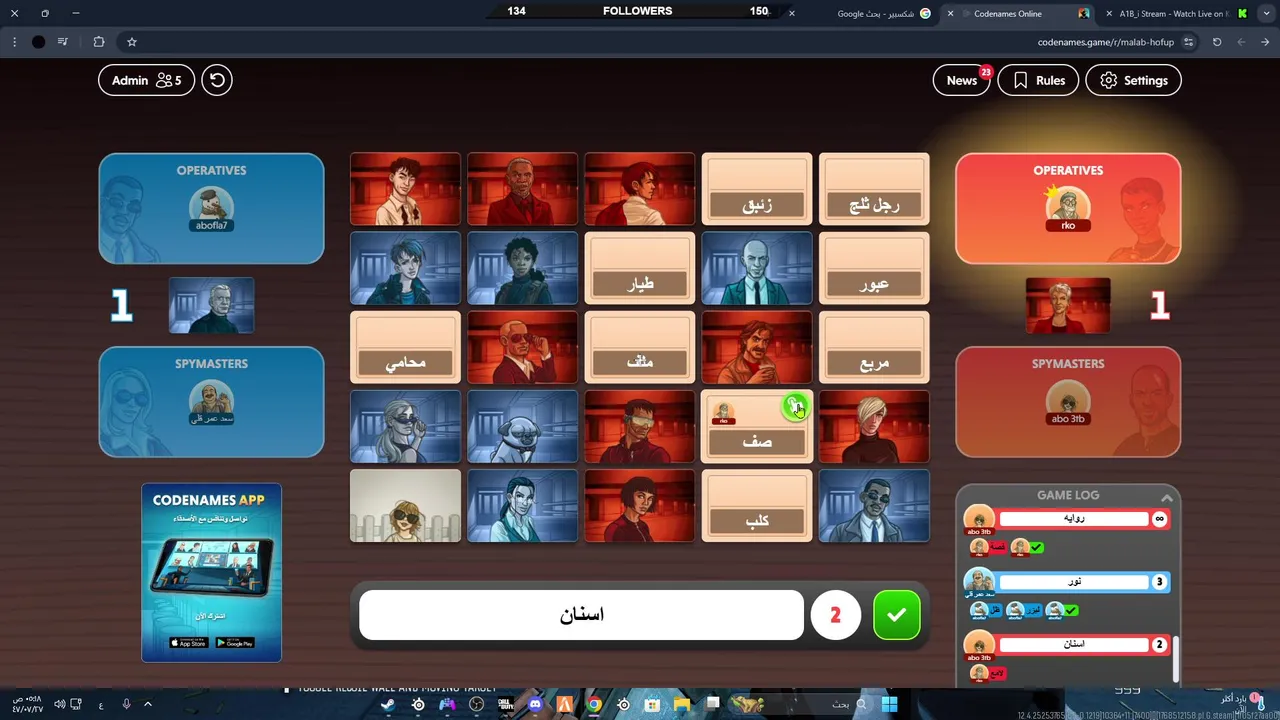Click abo 3tb avatar in red Spymasters

click(1068, 402)
